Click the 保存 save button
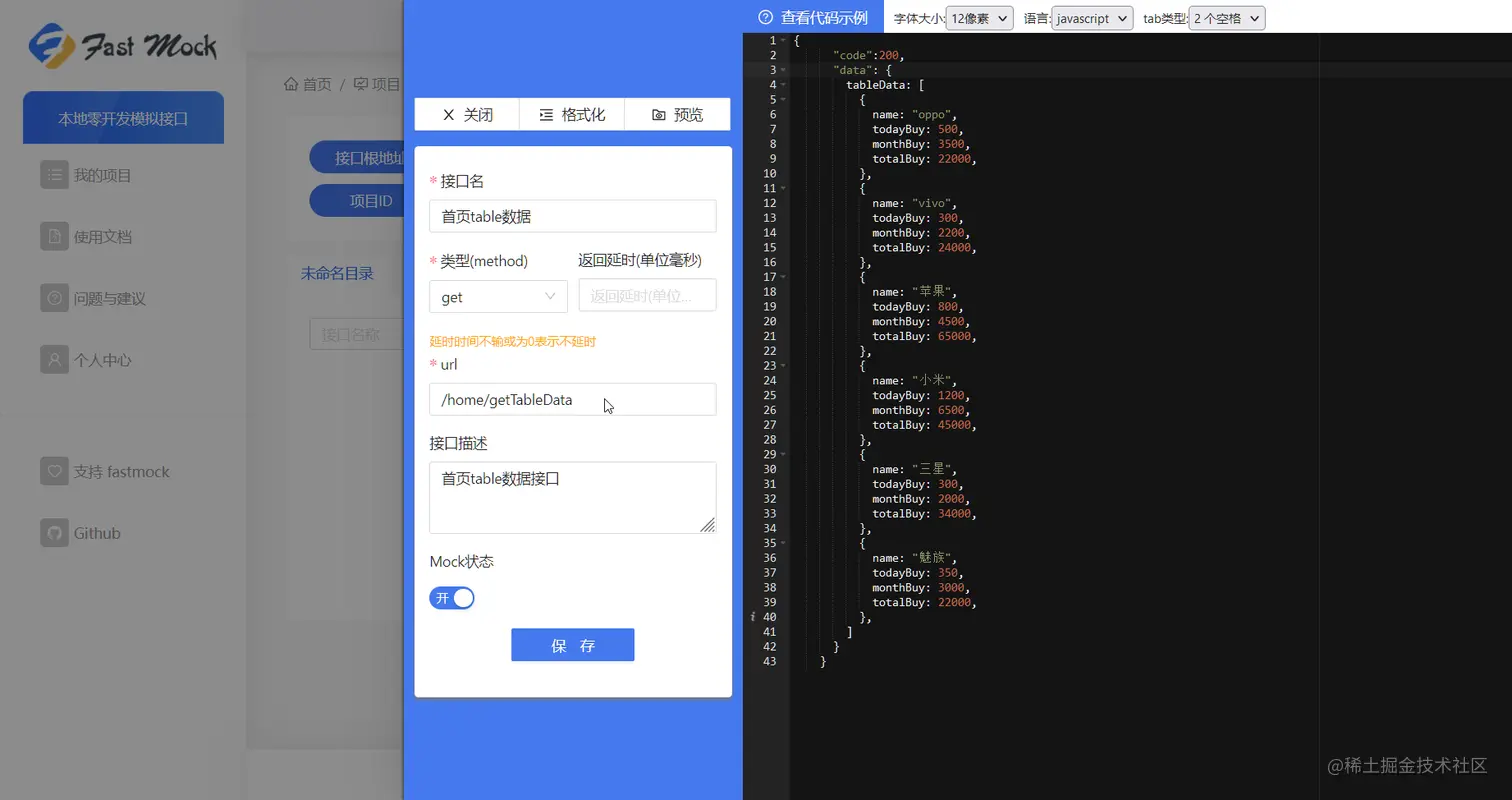 point(573,645)
